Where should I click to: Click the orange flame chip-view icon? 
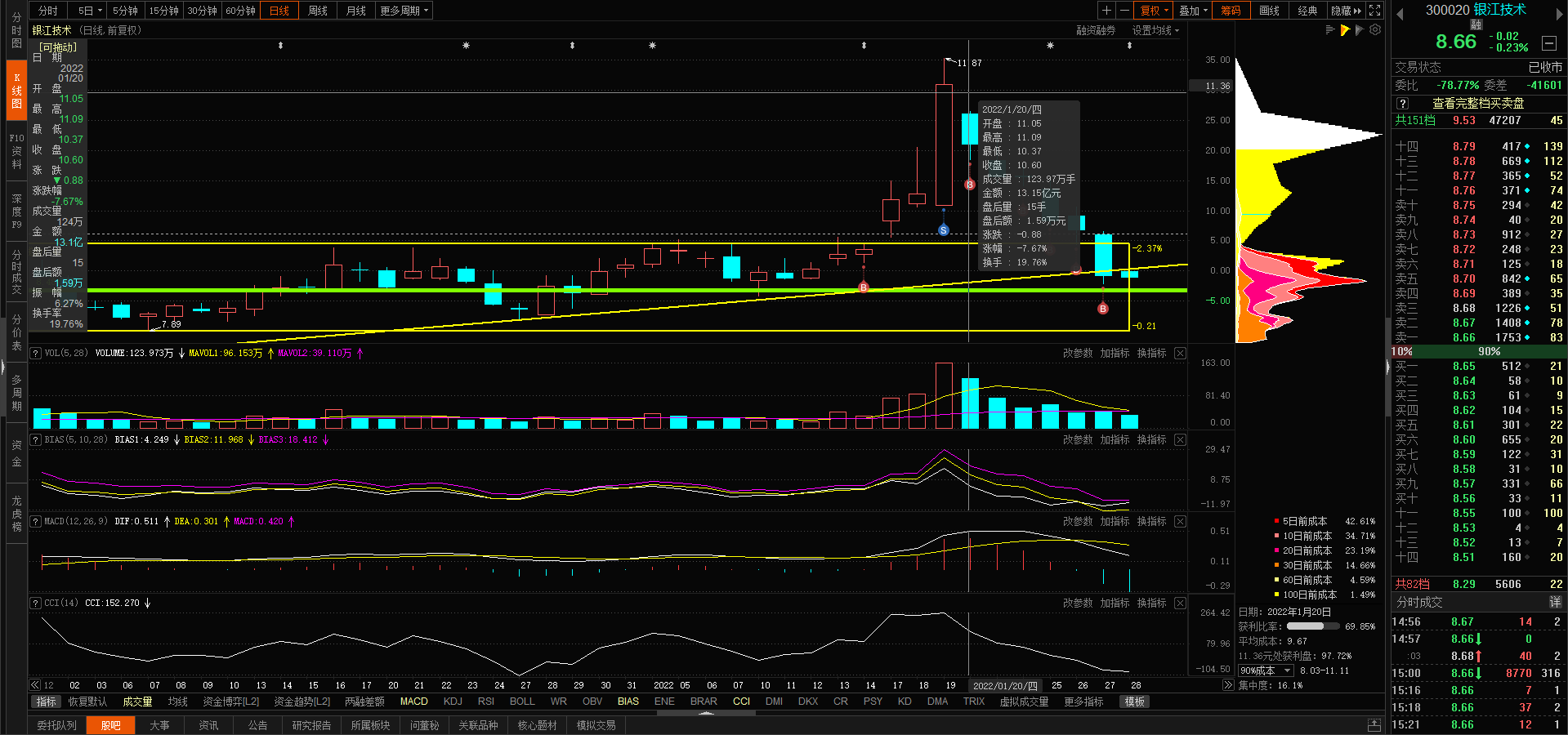pyautogui.click(x=1345, y=30)
